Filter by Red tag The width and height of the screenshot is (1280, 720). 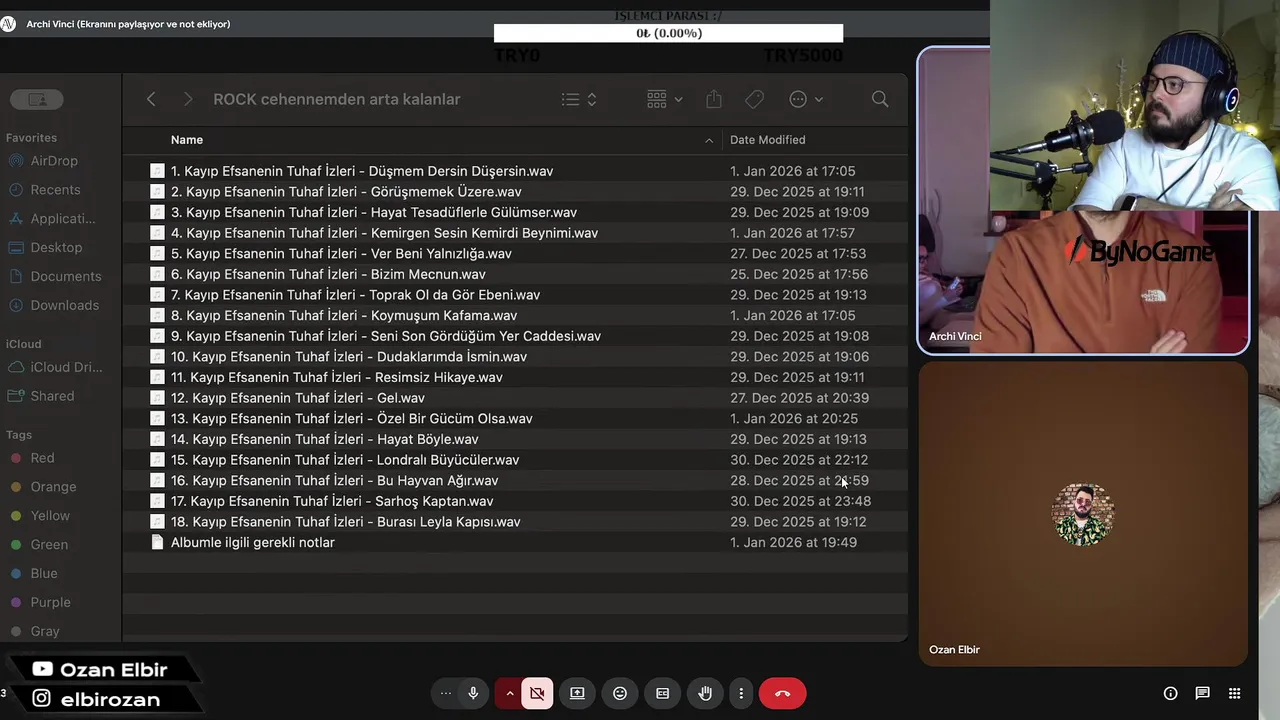pyautogui.click(x=31, y=458)
